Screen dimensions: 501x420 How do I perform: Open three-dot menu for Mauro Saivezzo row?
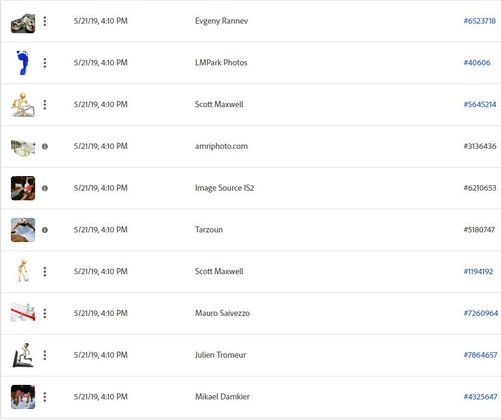tap(45, 313)
